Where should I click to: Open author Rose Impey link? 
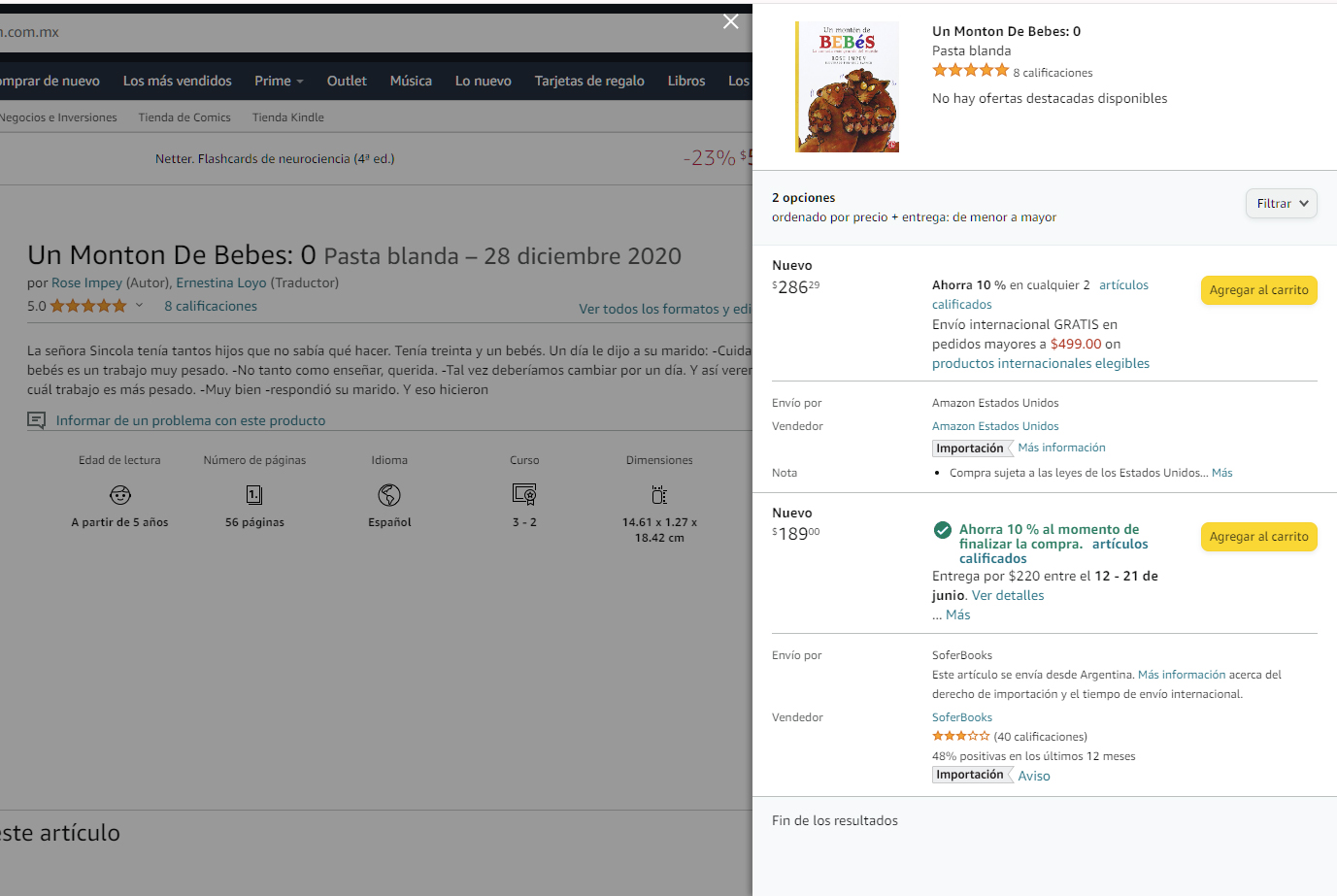click(x=86, y=282)
